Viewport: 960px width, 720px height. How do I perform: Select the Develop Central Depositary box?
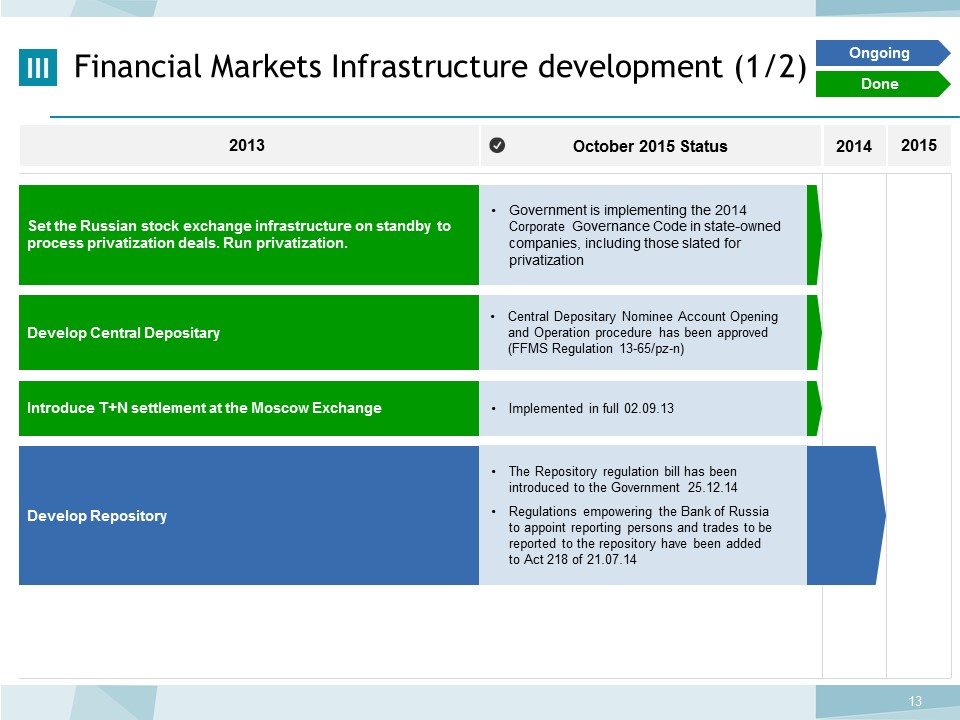click(249, 332)
